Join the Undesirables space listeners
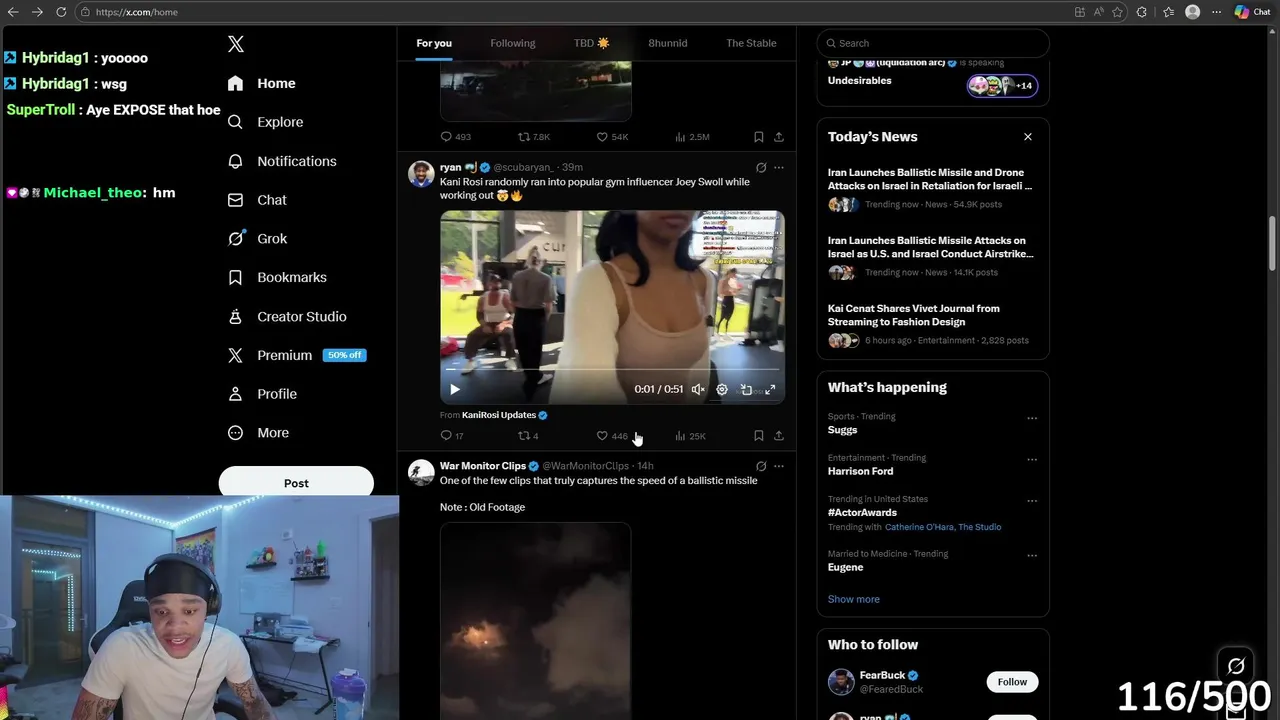 tap(1002, 86)
